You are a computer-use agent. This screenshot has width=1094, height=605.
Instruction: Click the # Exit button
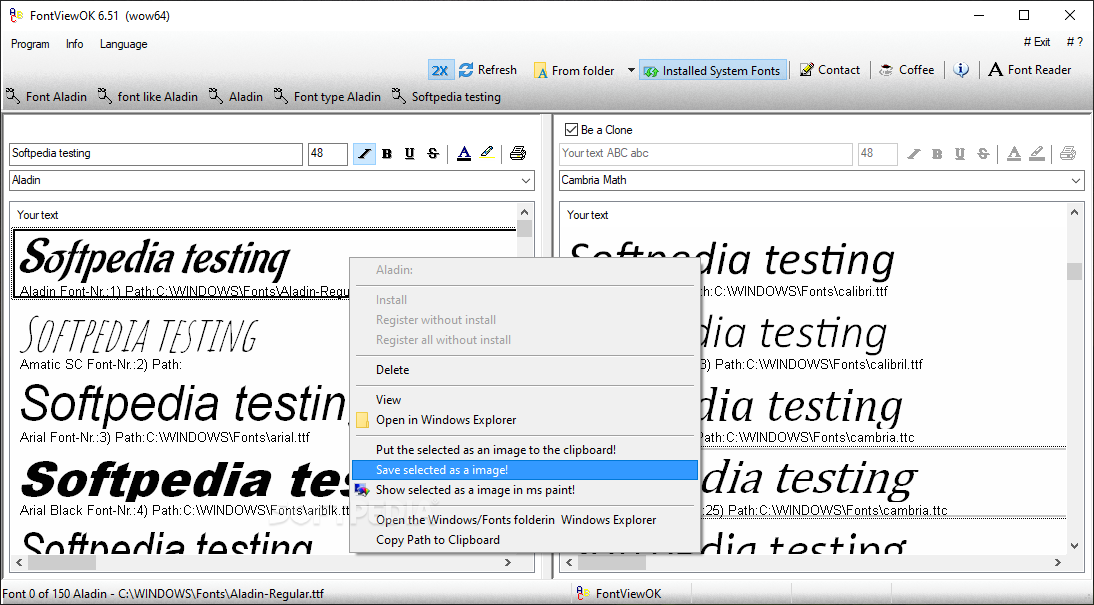pos(1037,42)
